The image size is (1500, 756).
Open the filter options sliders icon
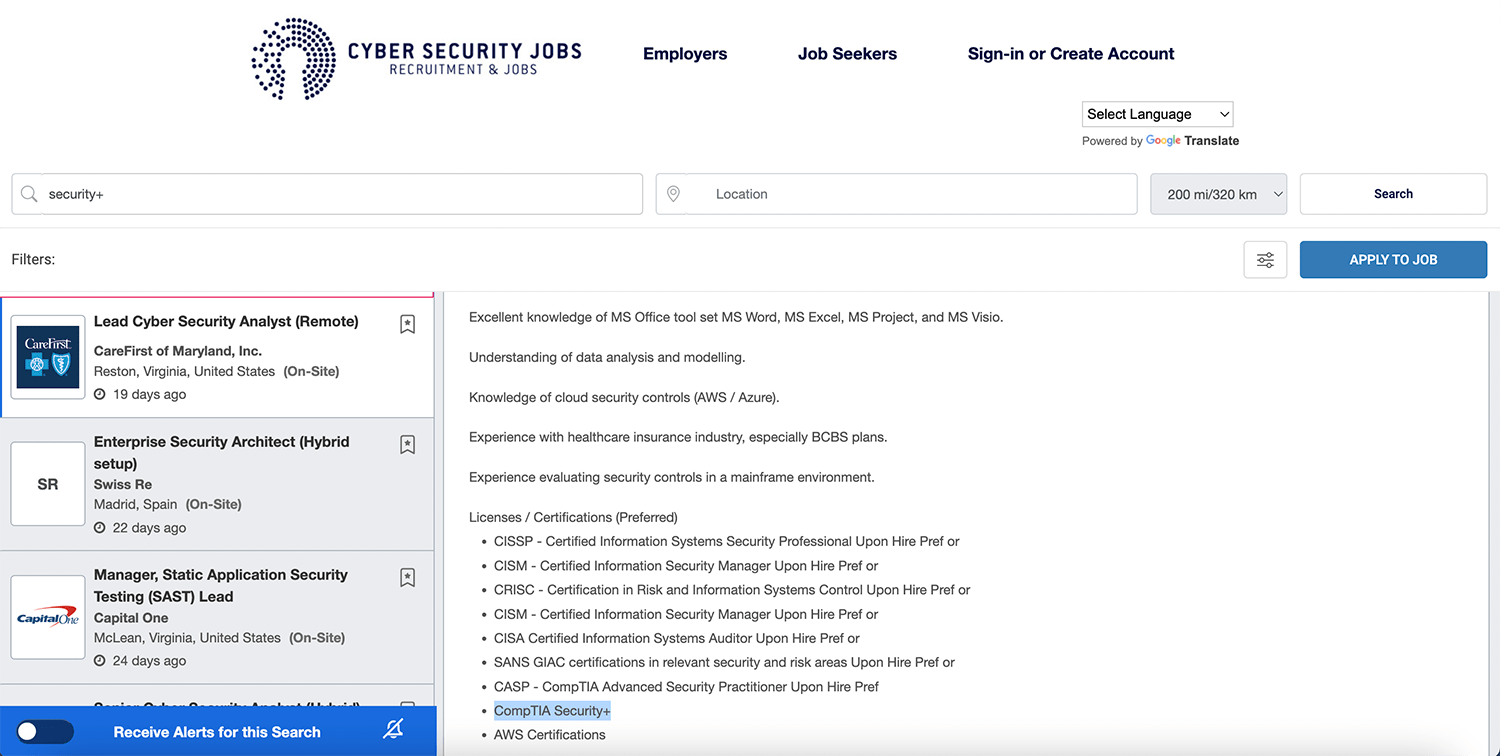coord(1265,260)
